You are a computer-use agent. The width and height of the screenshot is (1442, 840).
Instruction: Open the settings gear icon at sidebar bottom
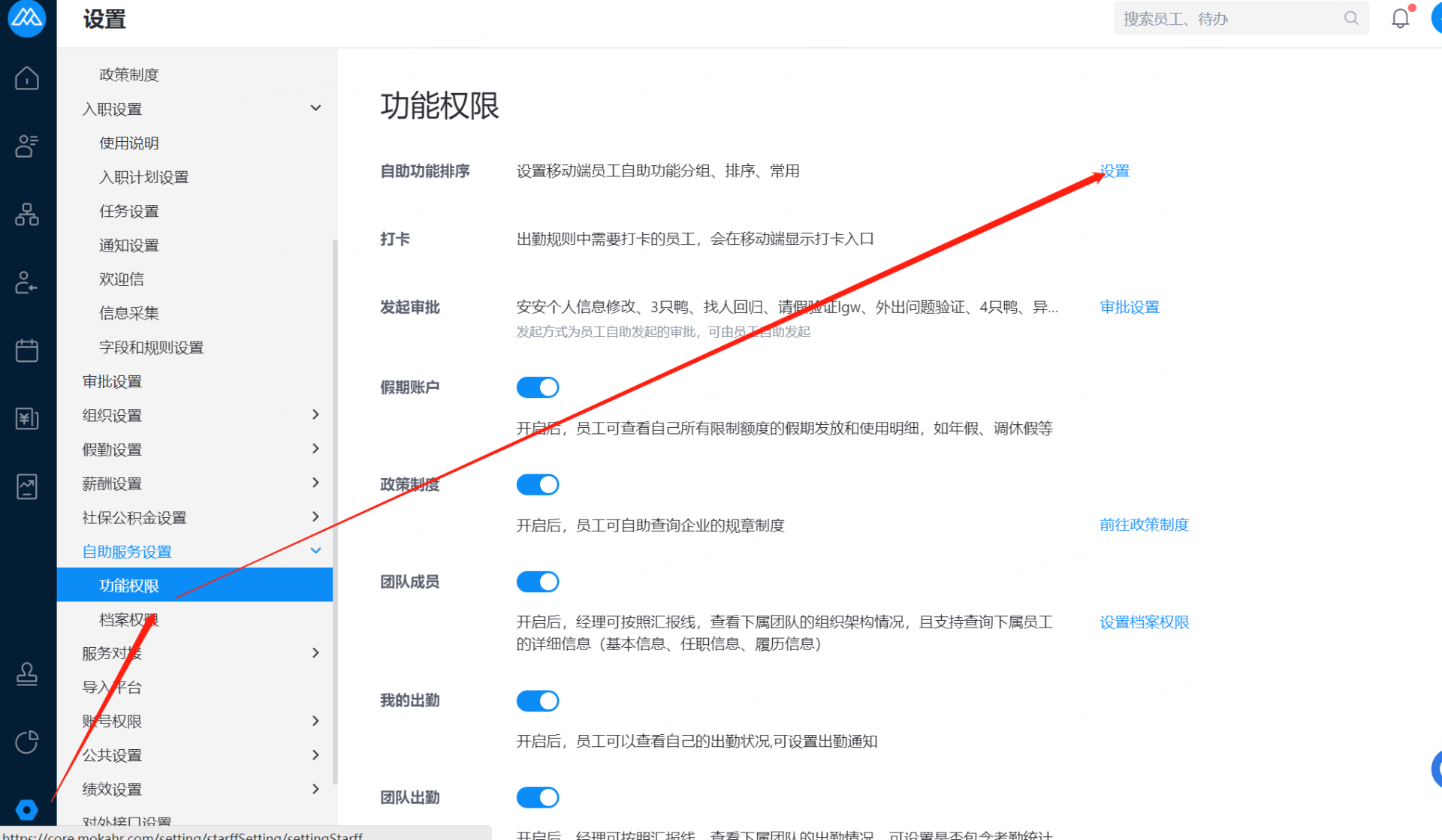click(27, 810)
